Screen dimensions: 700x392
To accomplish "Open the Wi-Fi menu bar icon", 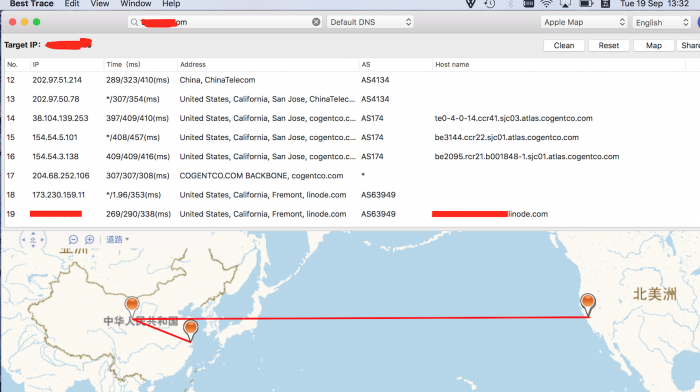I will tap(546, 4).
